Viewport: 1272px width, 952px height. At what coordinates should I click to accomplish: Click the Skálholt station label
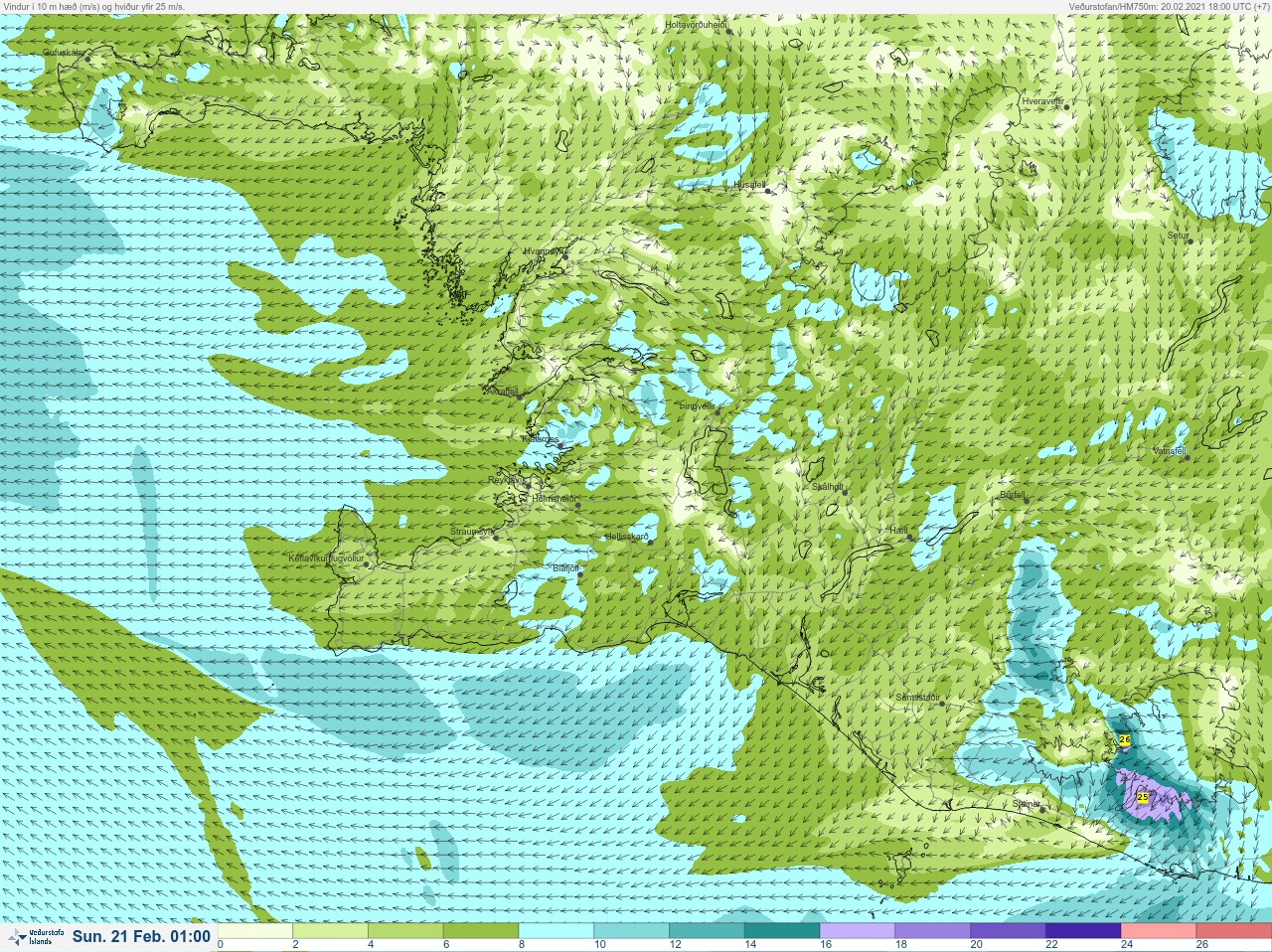[x=828, y=487]
